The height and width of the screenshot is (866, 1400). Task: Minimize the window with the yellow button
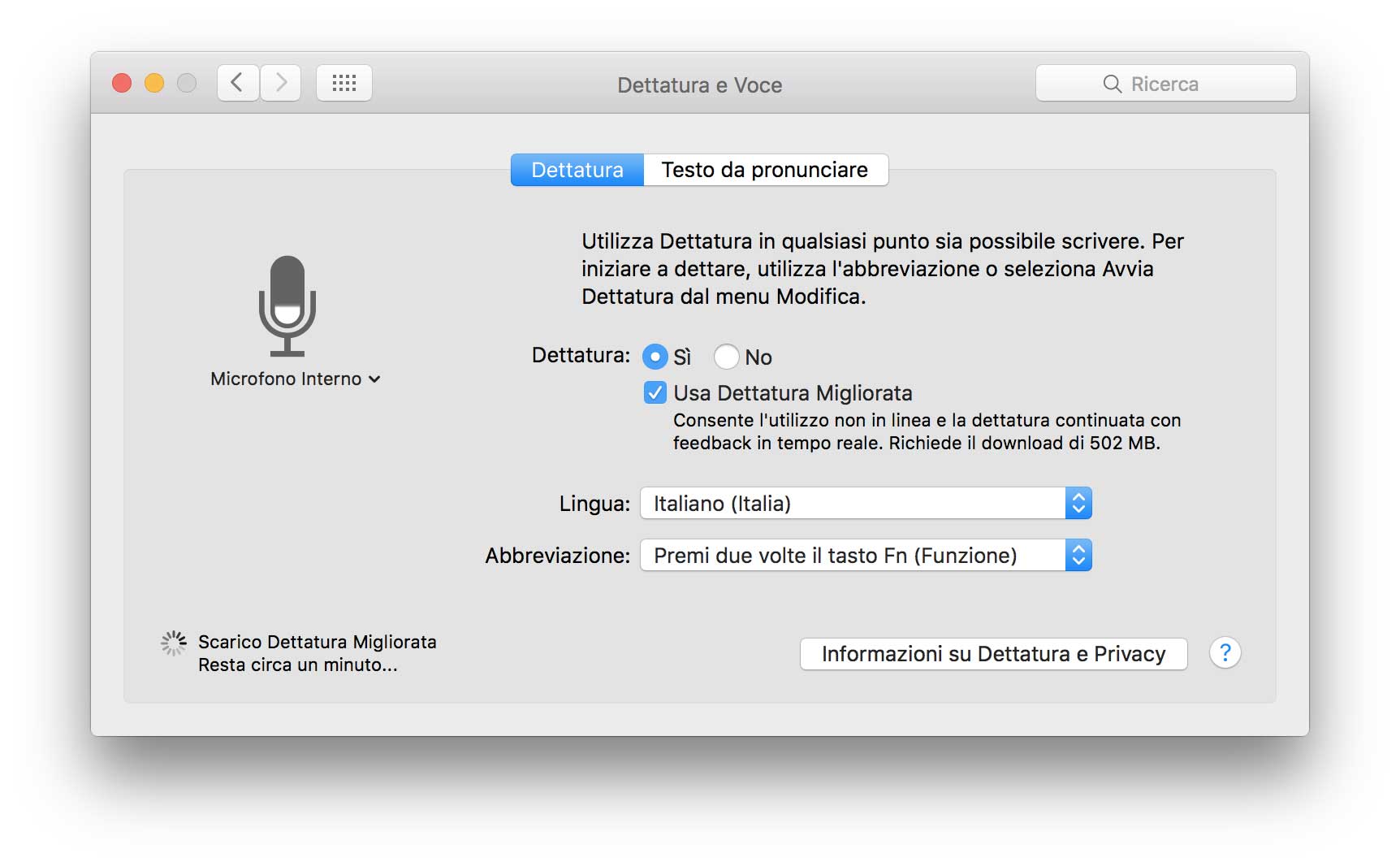pos(154,83)
